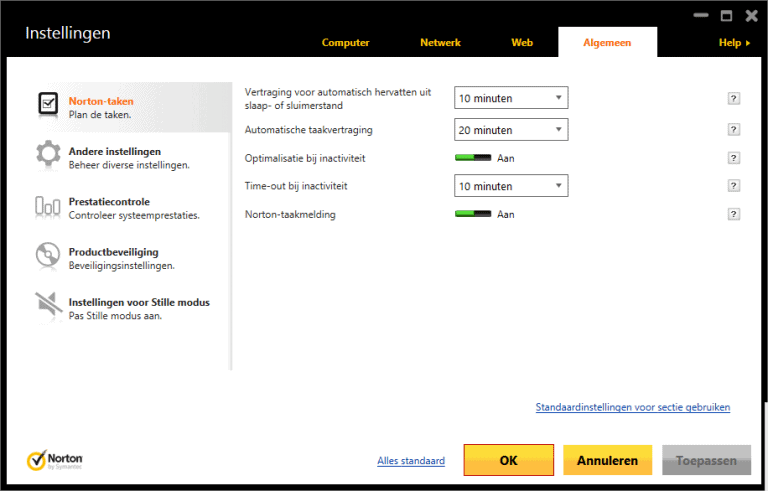The height and width of the screenshot is (491, 768).
Task: Click the 'Norton-taakmelding' label text
Action: click(x=290, y=214)
